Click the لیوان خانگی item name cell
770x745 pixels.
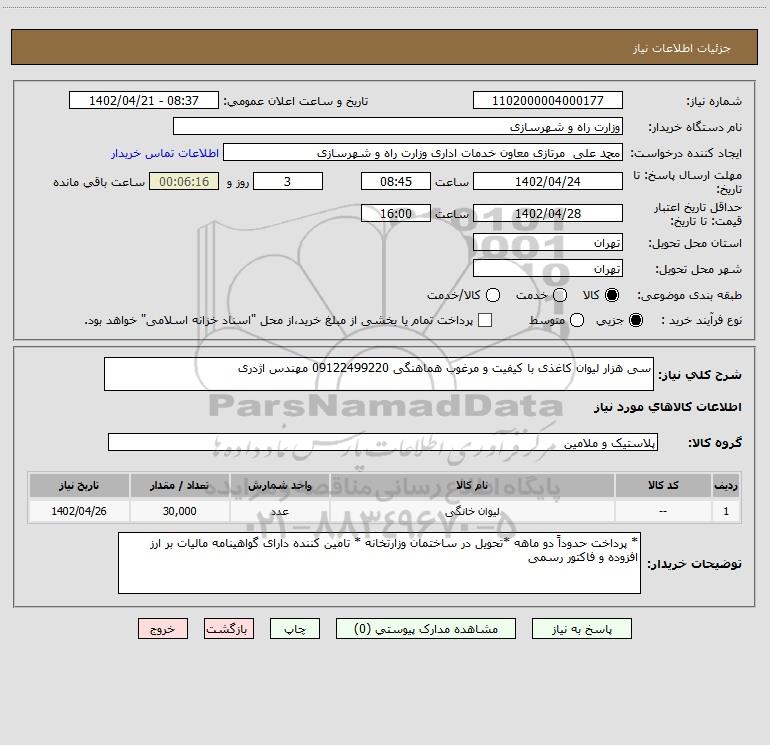472,511
